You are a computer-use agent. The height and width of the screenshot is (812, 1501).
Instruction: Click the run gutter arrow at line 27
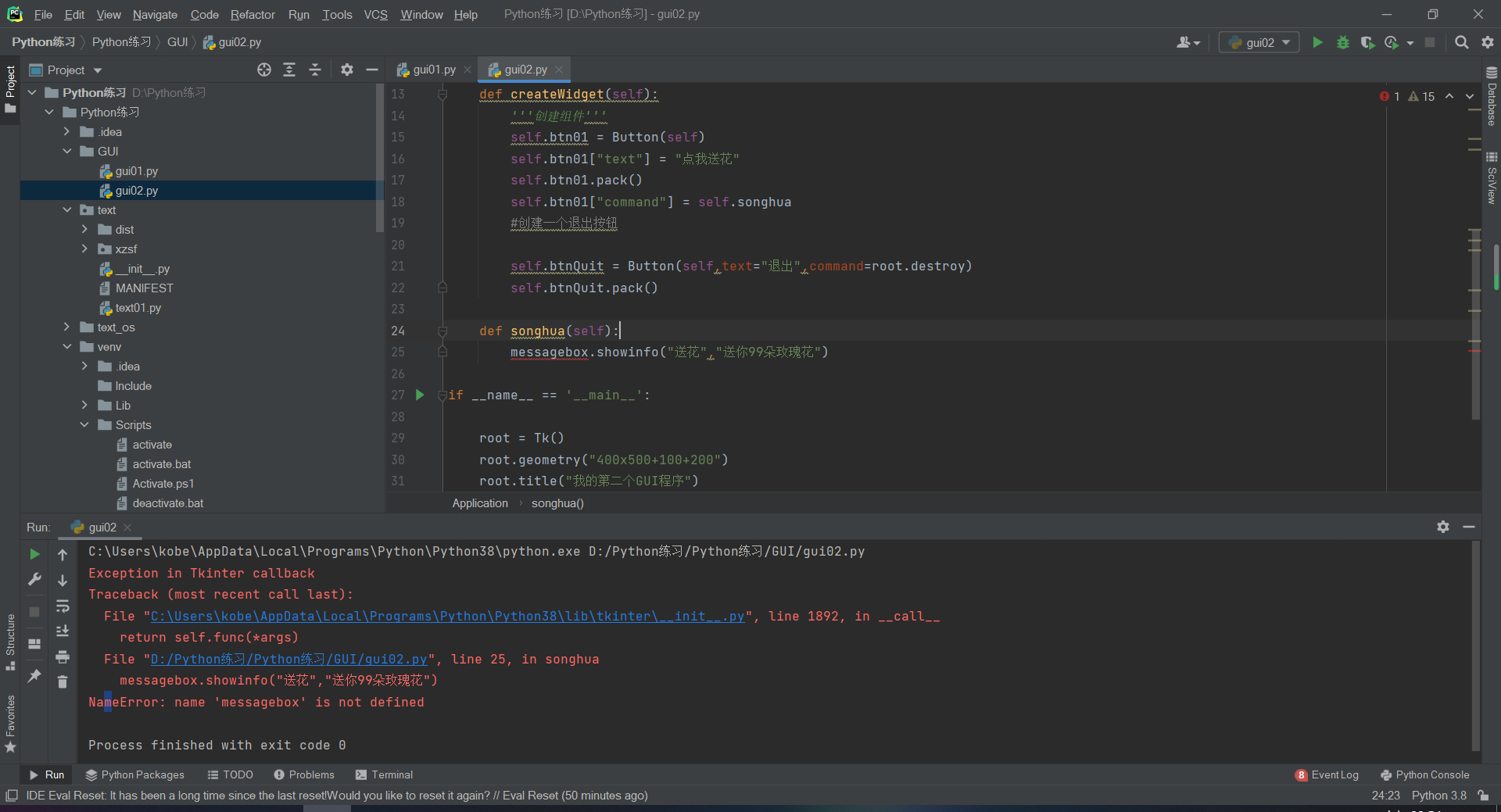(x=420, y=395)
